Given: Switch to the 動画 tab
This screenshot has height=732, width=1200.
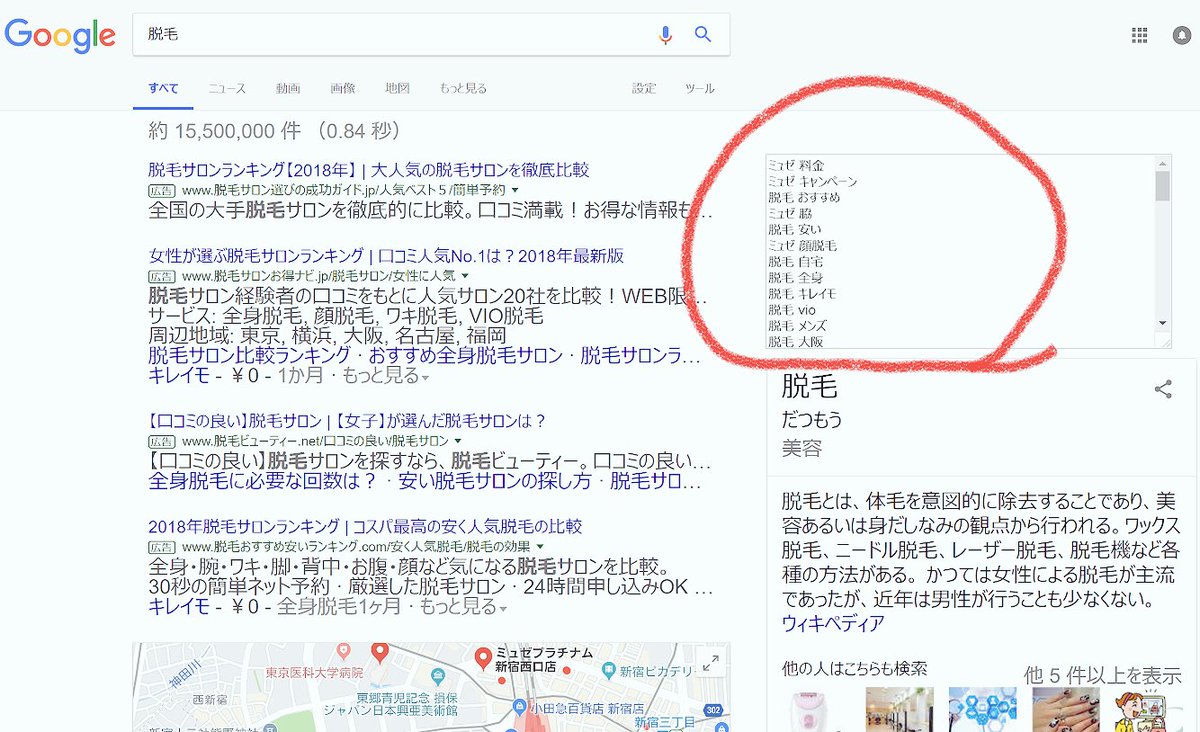Looking at the screenshot, I should pos(288,88).
